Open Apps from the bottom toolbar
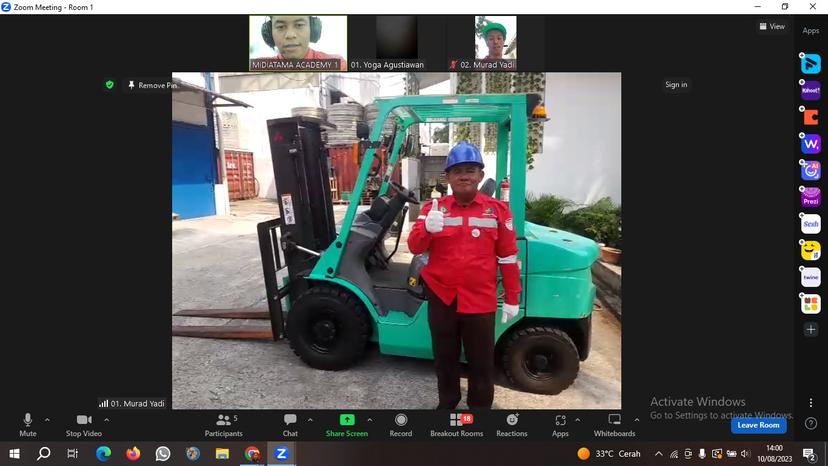The image size is (828, 466). point(560,425)
